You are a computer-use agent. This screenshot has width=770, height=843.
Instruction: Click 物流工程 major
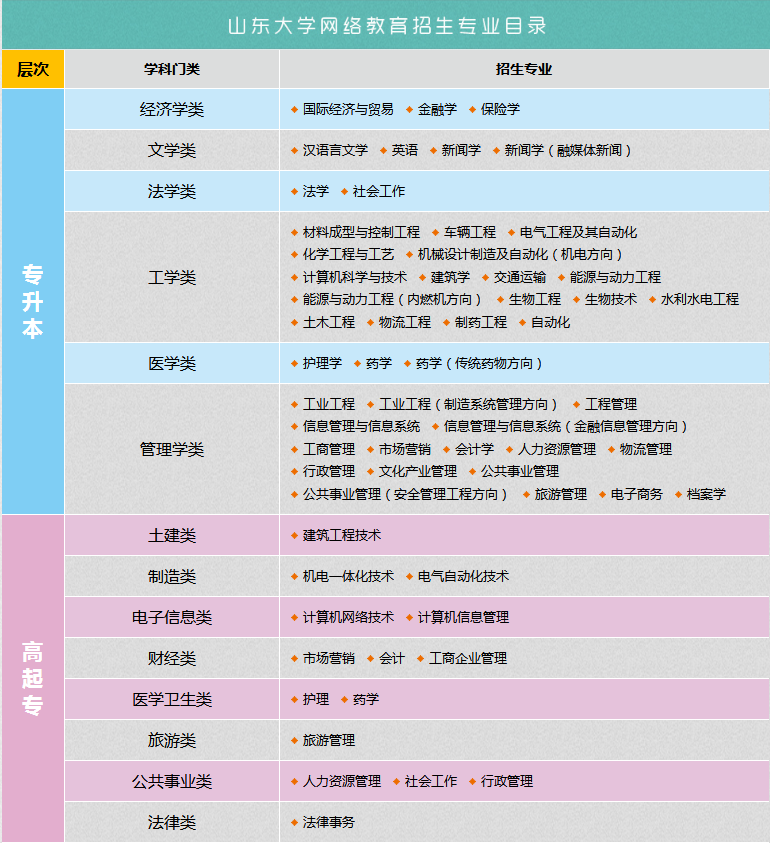pos(404,323)
